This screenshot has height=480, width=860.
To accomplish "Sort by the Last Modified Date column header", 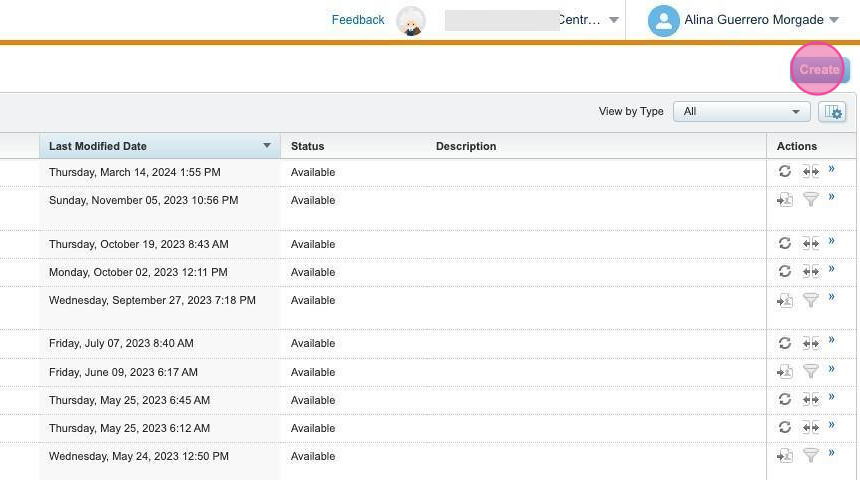I will pyautogui.click(x=98, y=146).
